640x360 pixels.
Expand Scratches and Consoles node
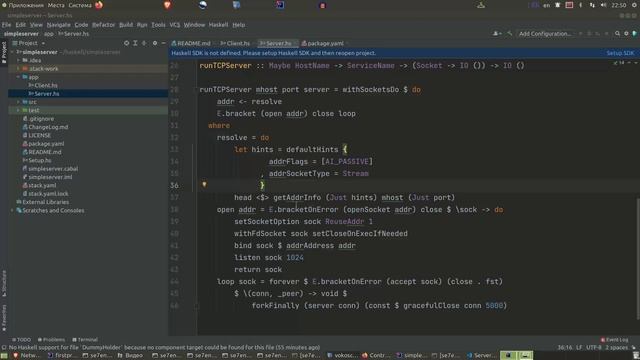point(12,210)
